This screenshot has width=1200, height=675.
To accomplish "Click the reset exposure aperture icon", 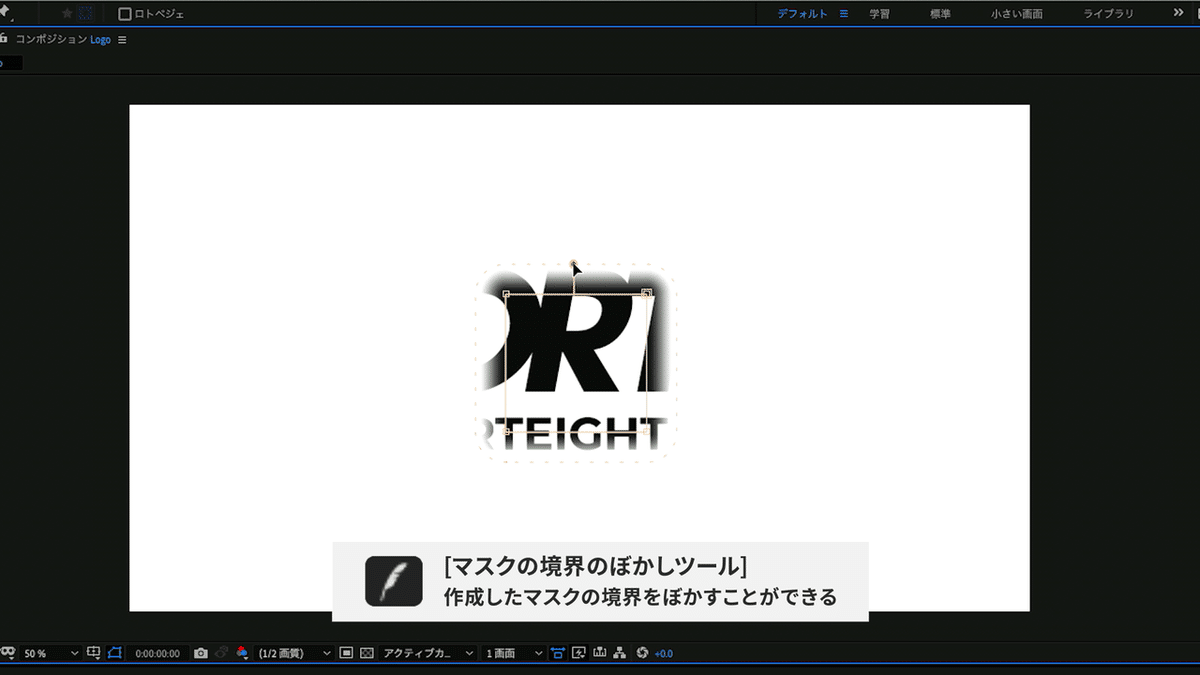I will (x=643, y=653).
